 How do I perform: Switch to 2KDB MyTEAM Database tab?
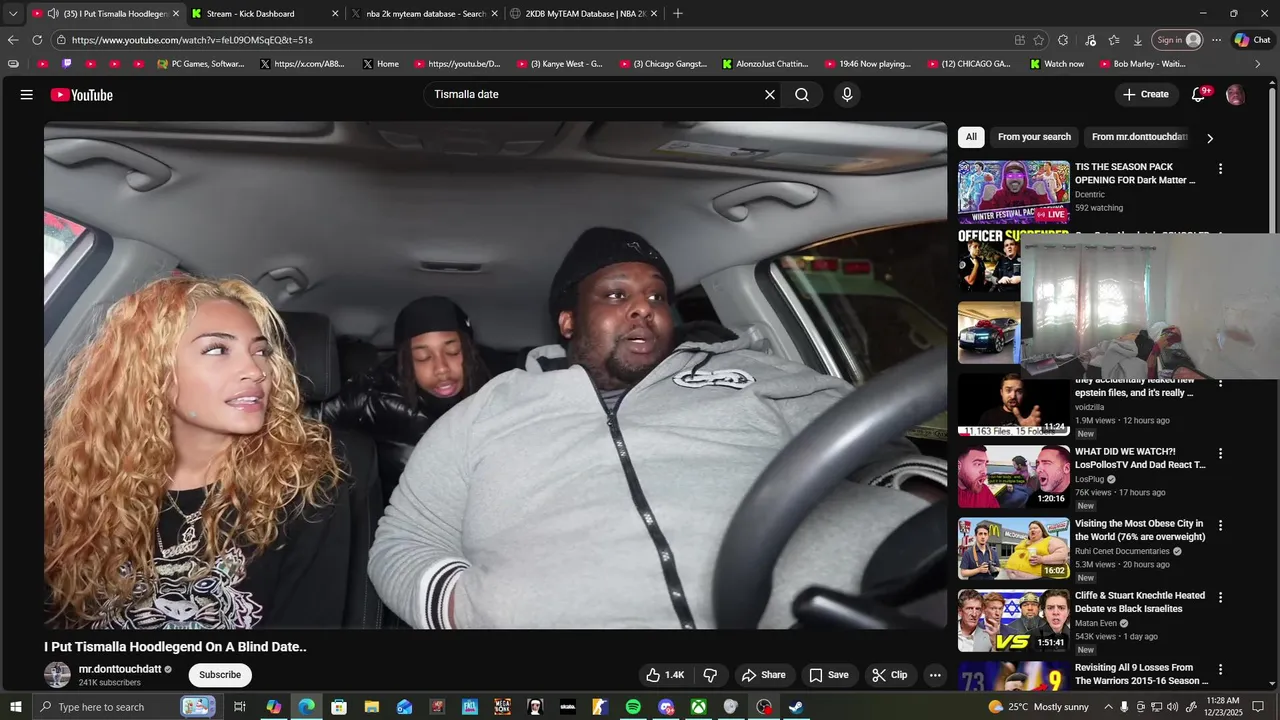pyautogui.click(x=585, y=14)
